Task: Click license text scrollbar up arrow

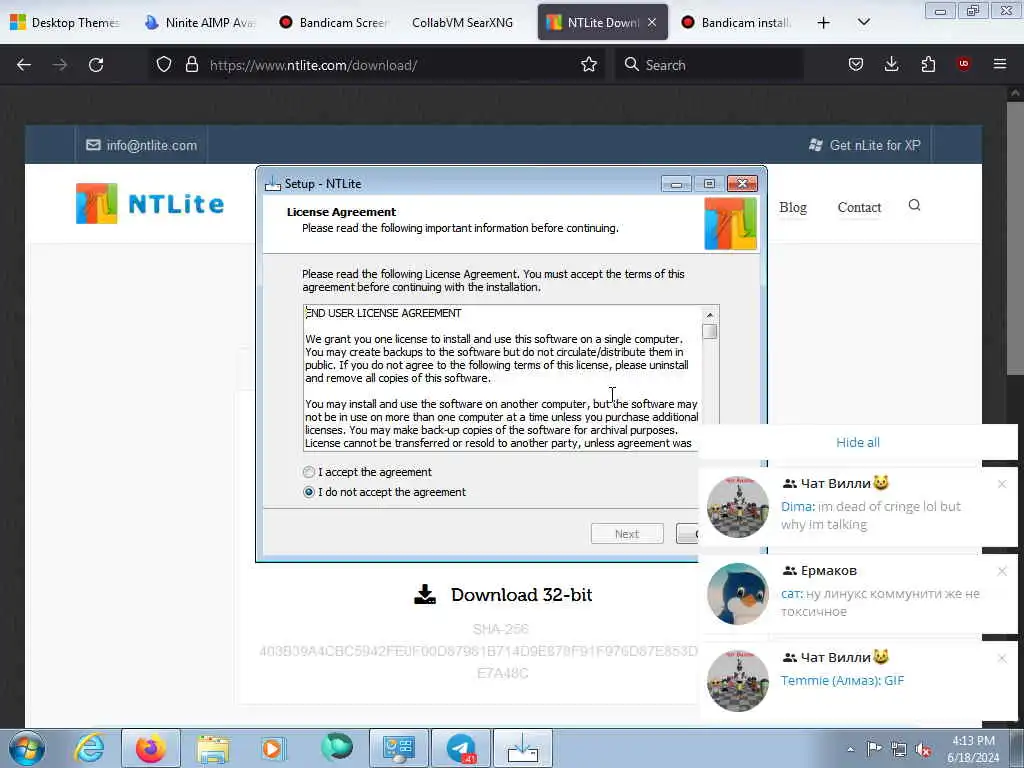Action: click(x=710, y=315)
